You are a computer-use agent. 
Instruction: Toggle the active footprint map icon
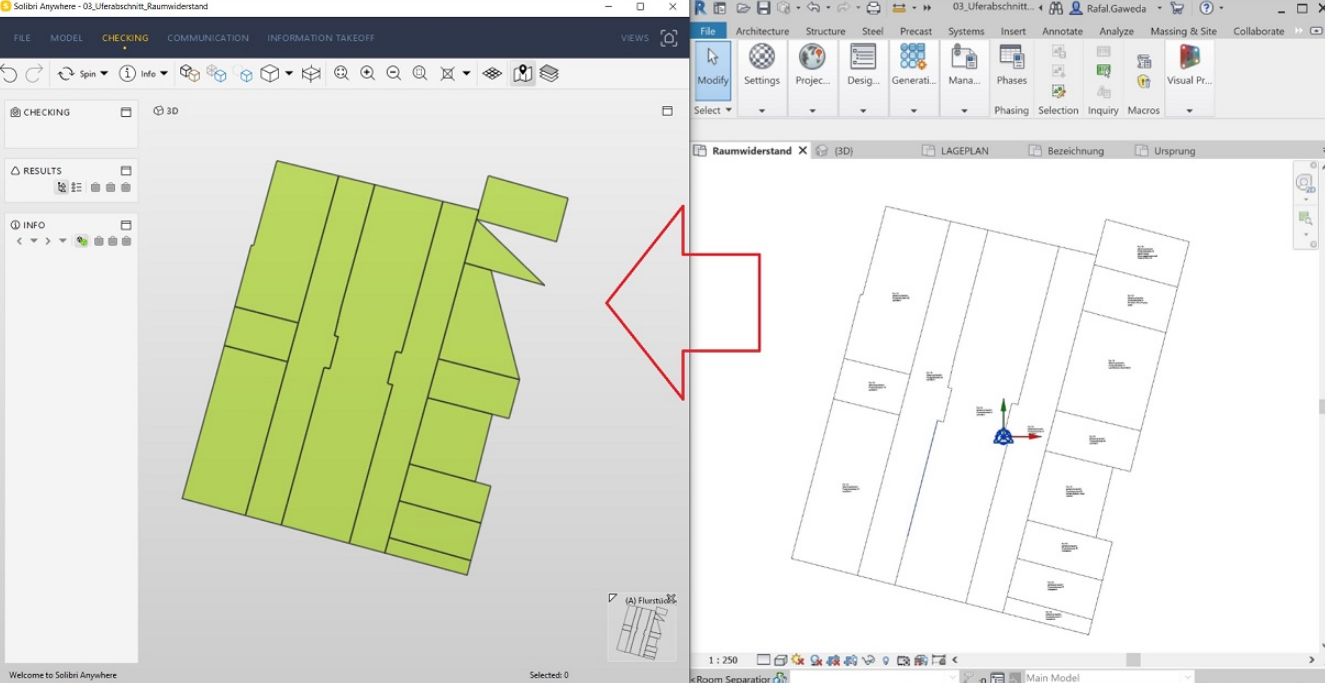coord(522,73)
